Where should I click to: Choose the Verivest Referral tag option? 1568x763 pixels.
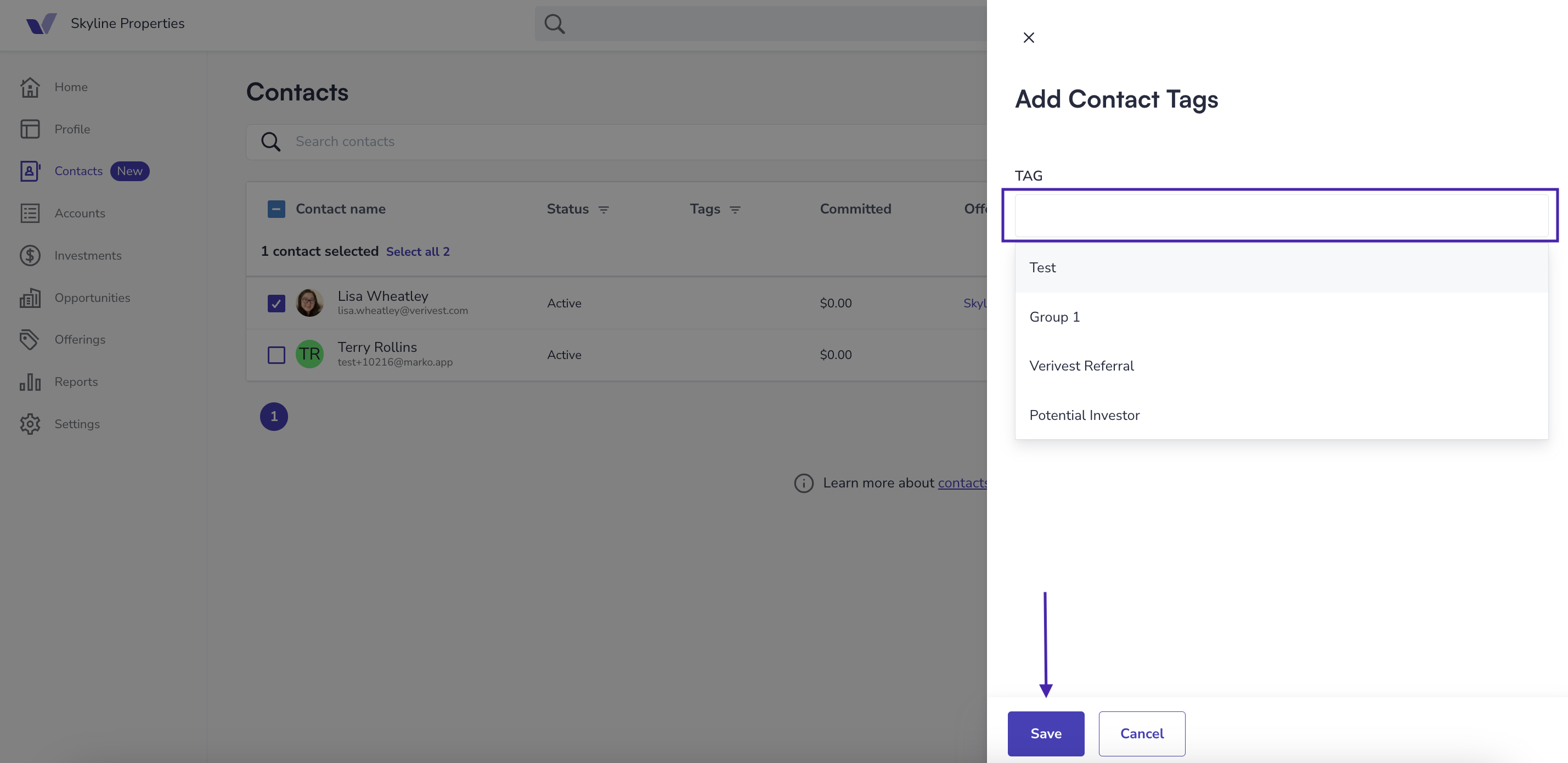(1281, 366)
